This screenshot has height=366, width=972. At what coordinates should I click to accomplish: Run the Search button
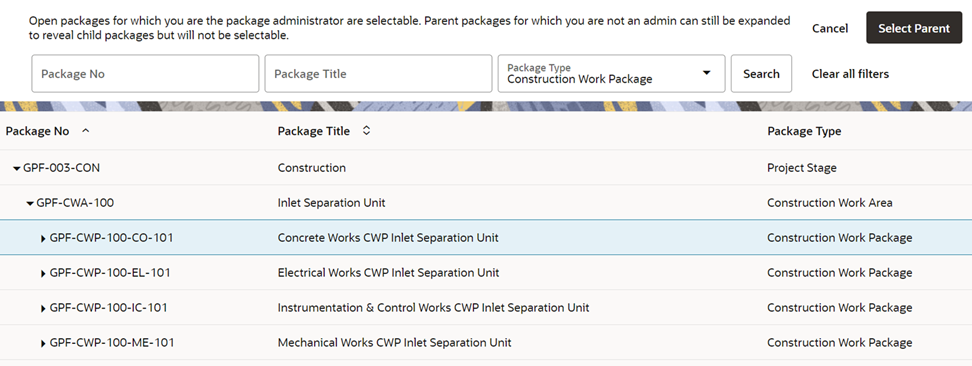(761, 74)
